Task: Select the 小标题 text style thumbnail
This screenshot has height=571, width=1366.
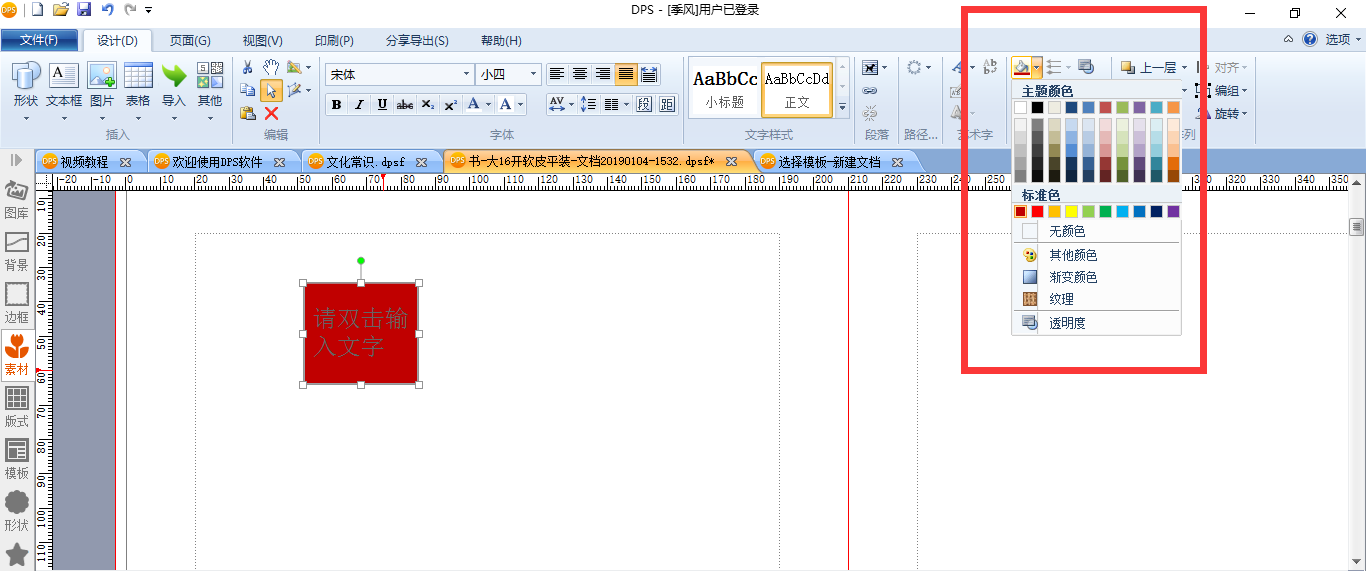Action: pyautogui.click(x=725, y=89)
